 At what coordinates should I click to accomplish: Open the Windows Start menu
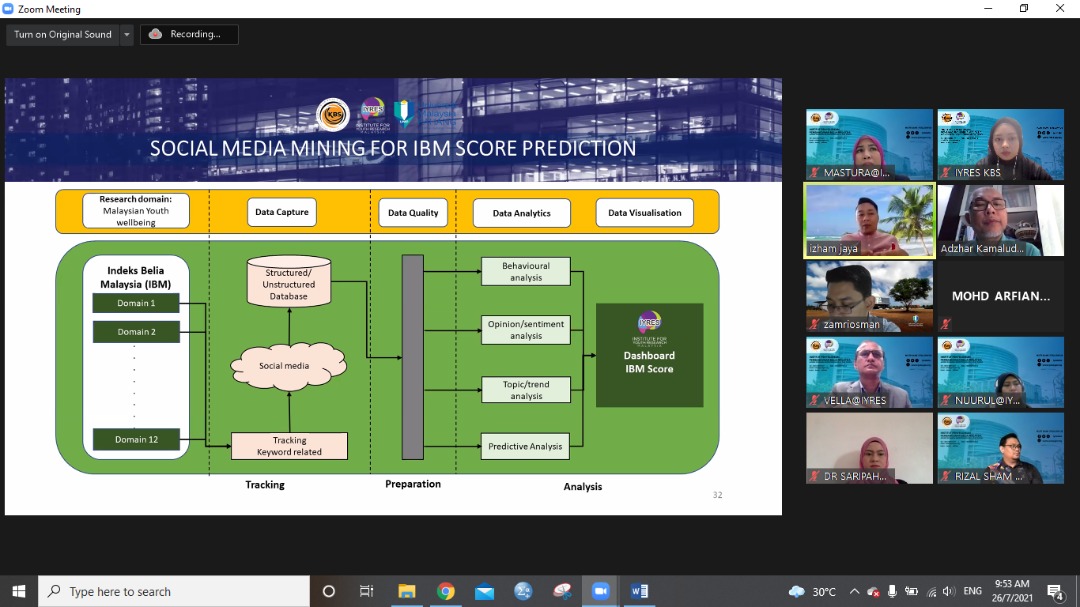click(18, 591)
